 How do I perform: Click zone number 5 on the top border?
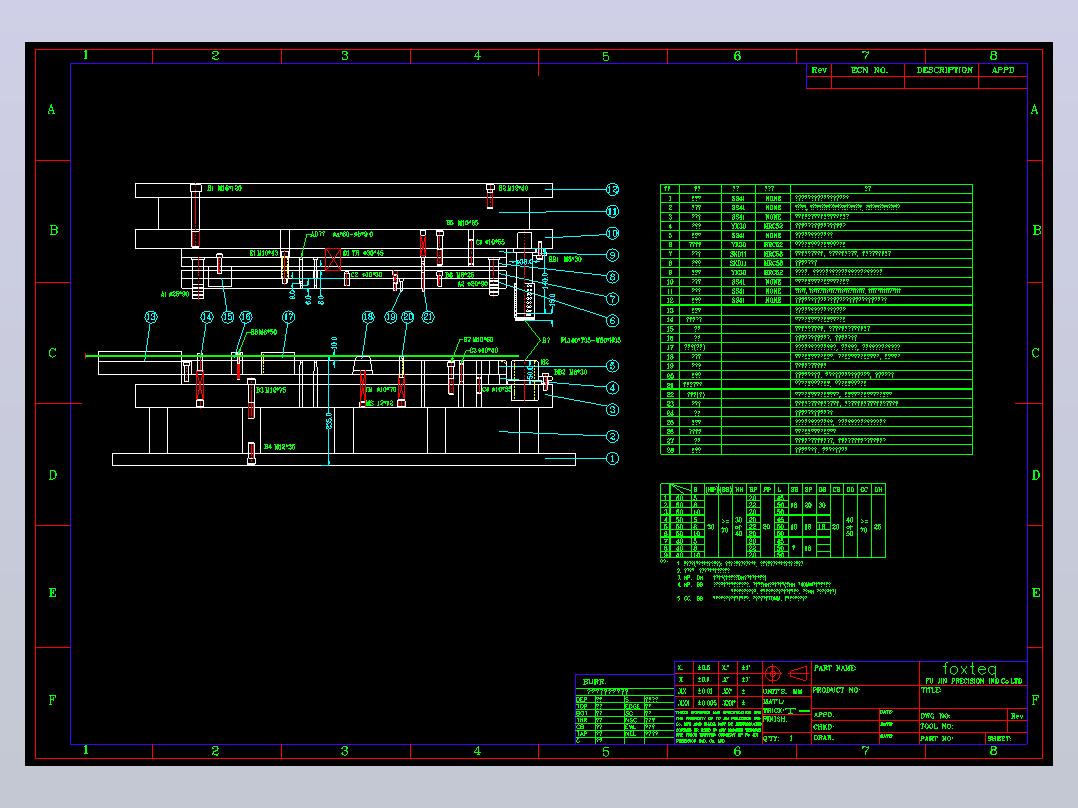tap(606, 56)
